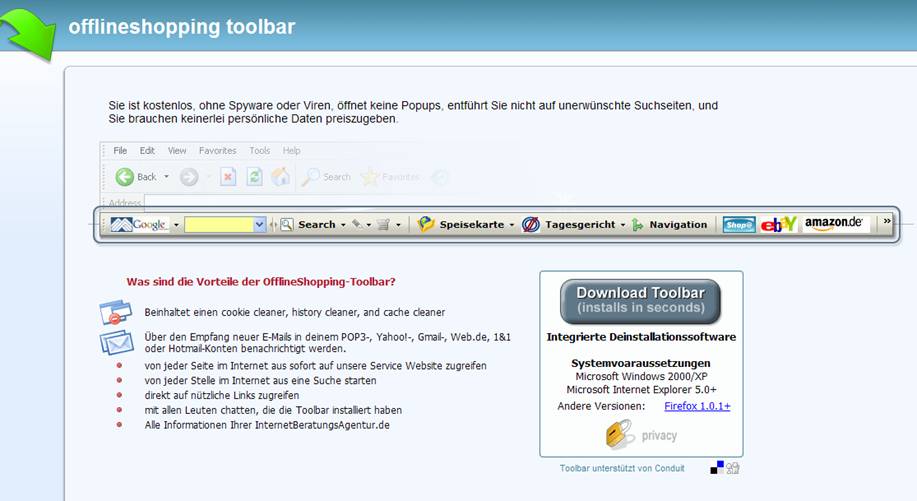Click the amazon.de toolbar logo
This screenshot has height=501, width=917.
coord(833,223)
